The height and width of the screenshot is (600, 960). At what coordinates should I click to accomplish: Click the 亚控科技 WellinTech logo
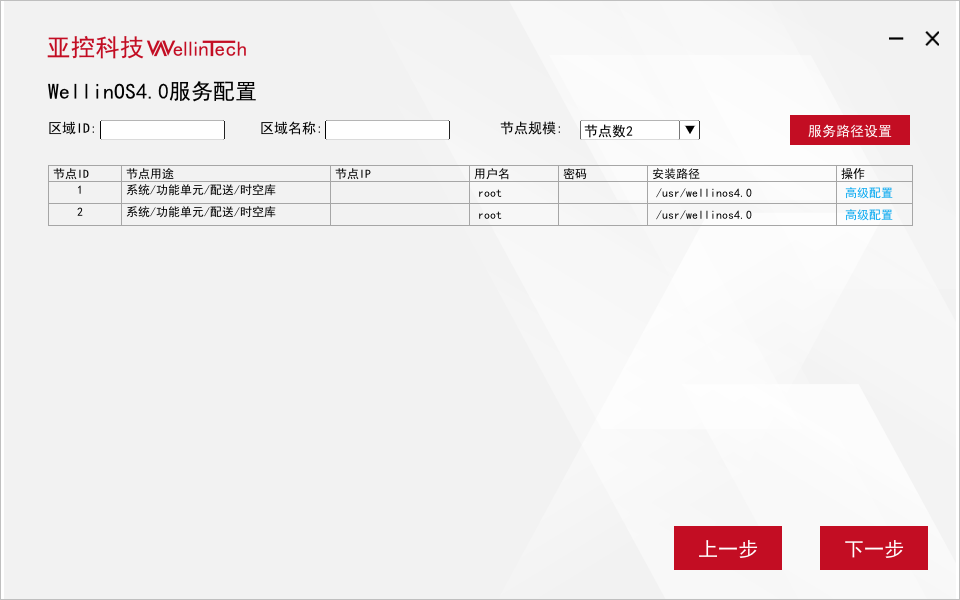coord(147,48)
